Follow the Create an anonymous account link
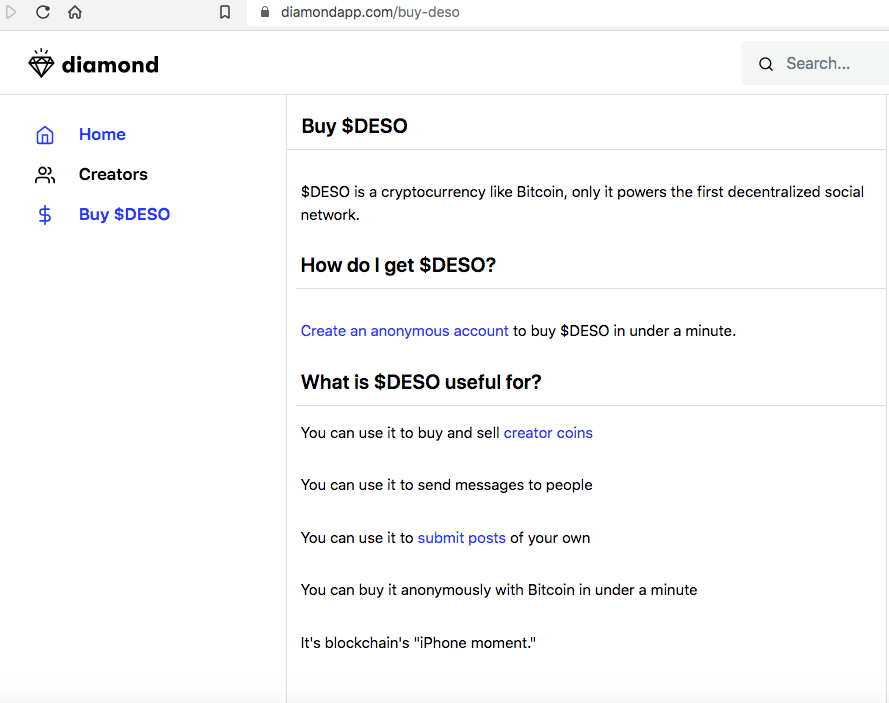 (x=404, y=331)
